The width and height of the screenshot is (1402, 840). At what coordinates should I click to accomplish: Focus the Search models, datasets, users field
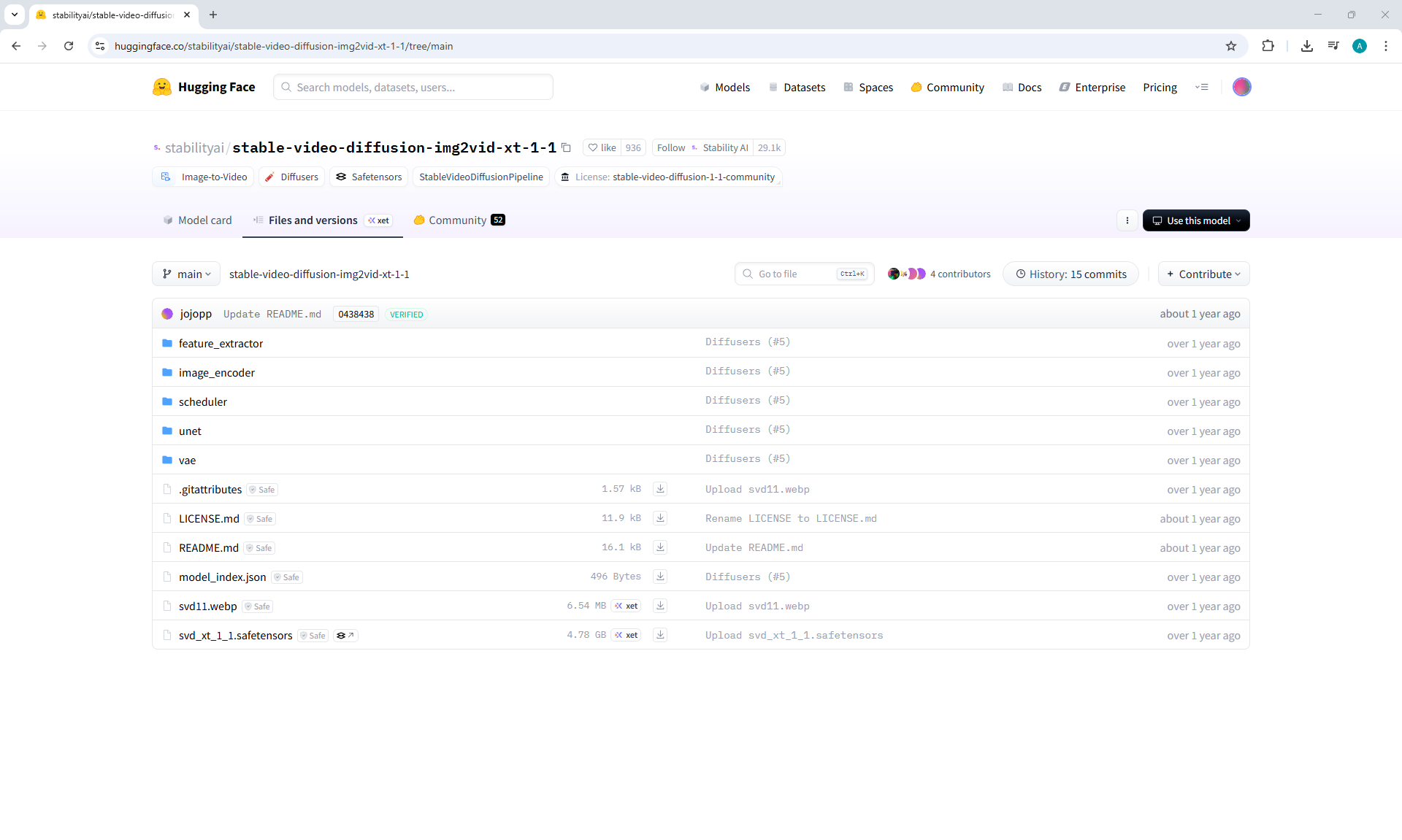pyautogui.click(x=413, y=87)
